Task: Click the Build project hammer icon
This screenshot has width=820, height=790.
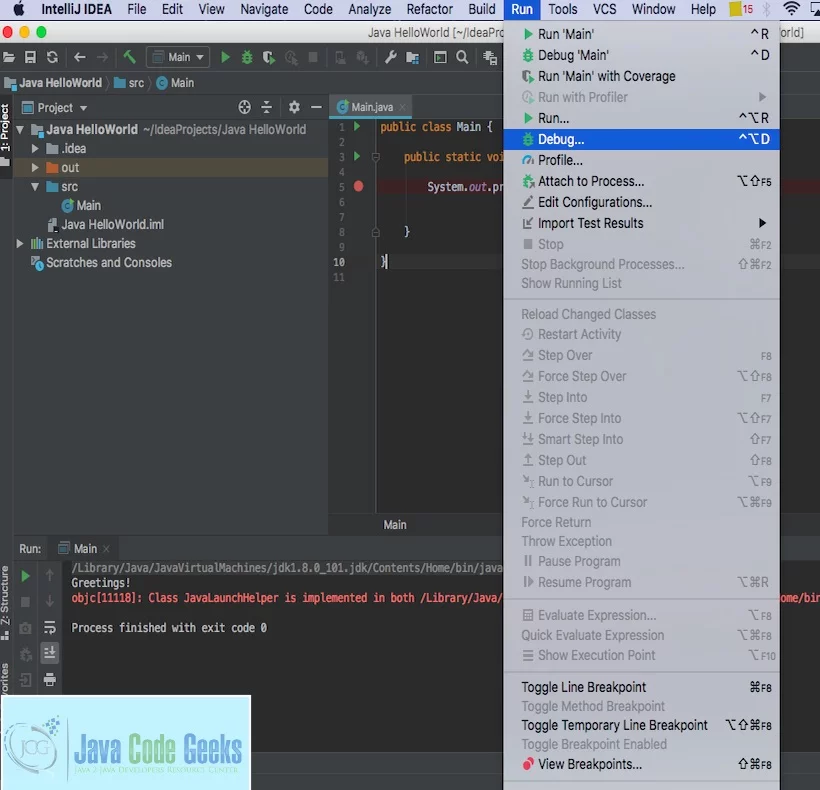Action: [129, 57]
